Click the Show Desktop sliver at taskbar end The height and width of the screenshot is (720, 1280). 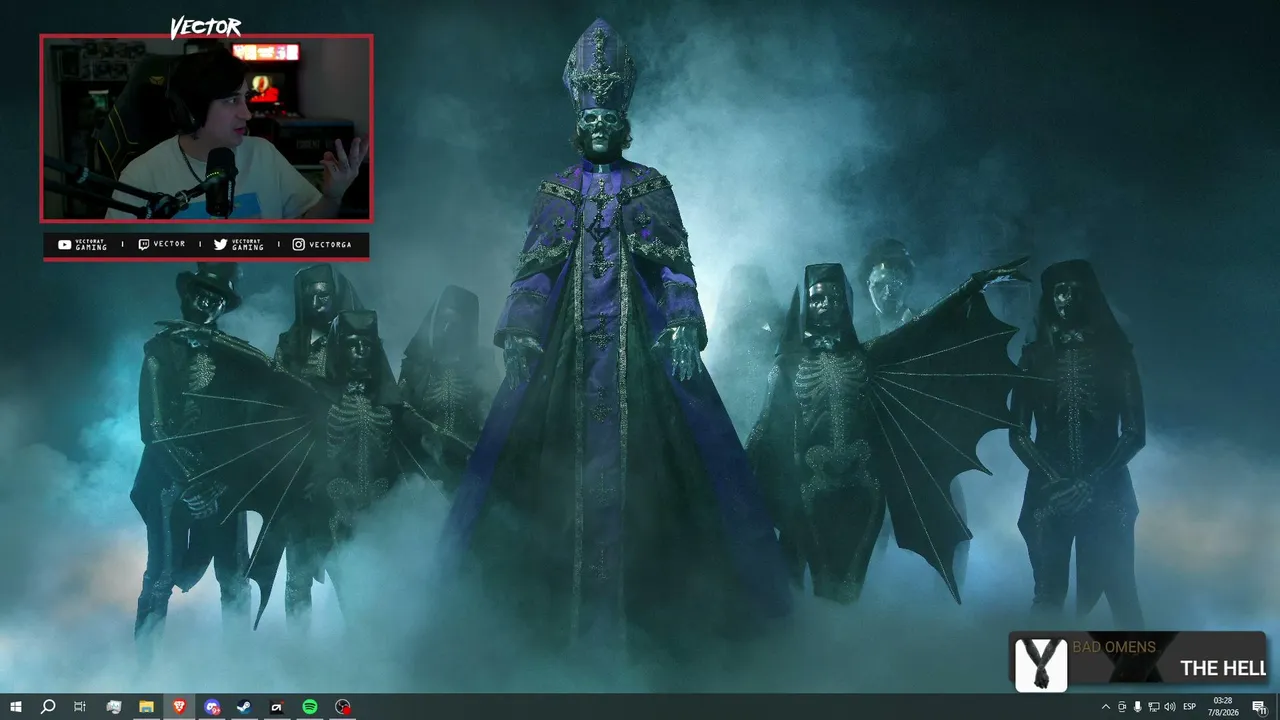pyautogui.click(x=1277, y=707)
